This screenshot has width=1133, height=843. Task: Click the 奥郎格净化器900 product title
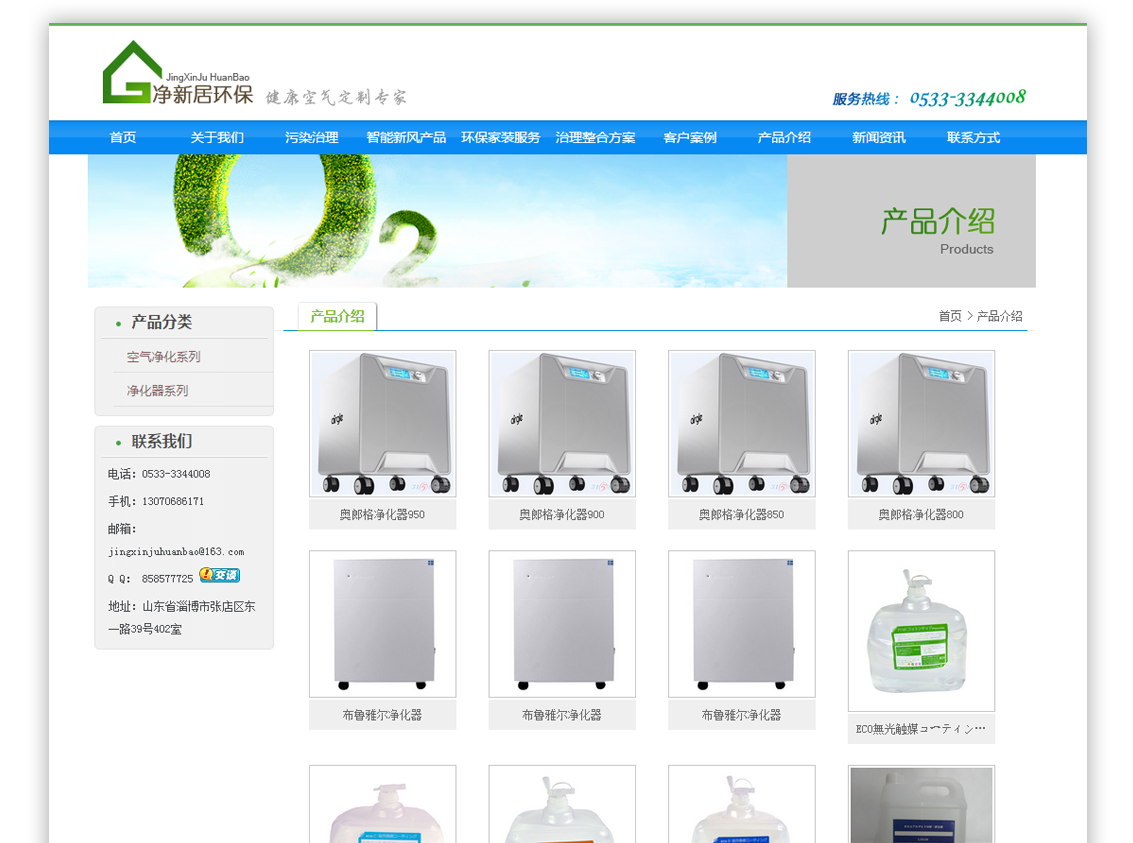(x=562, y=514)
